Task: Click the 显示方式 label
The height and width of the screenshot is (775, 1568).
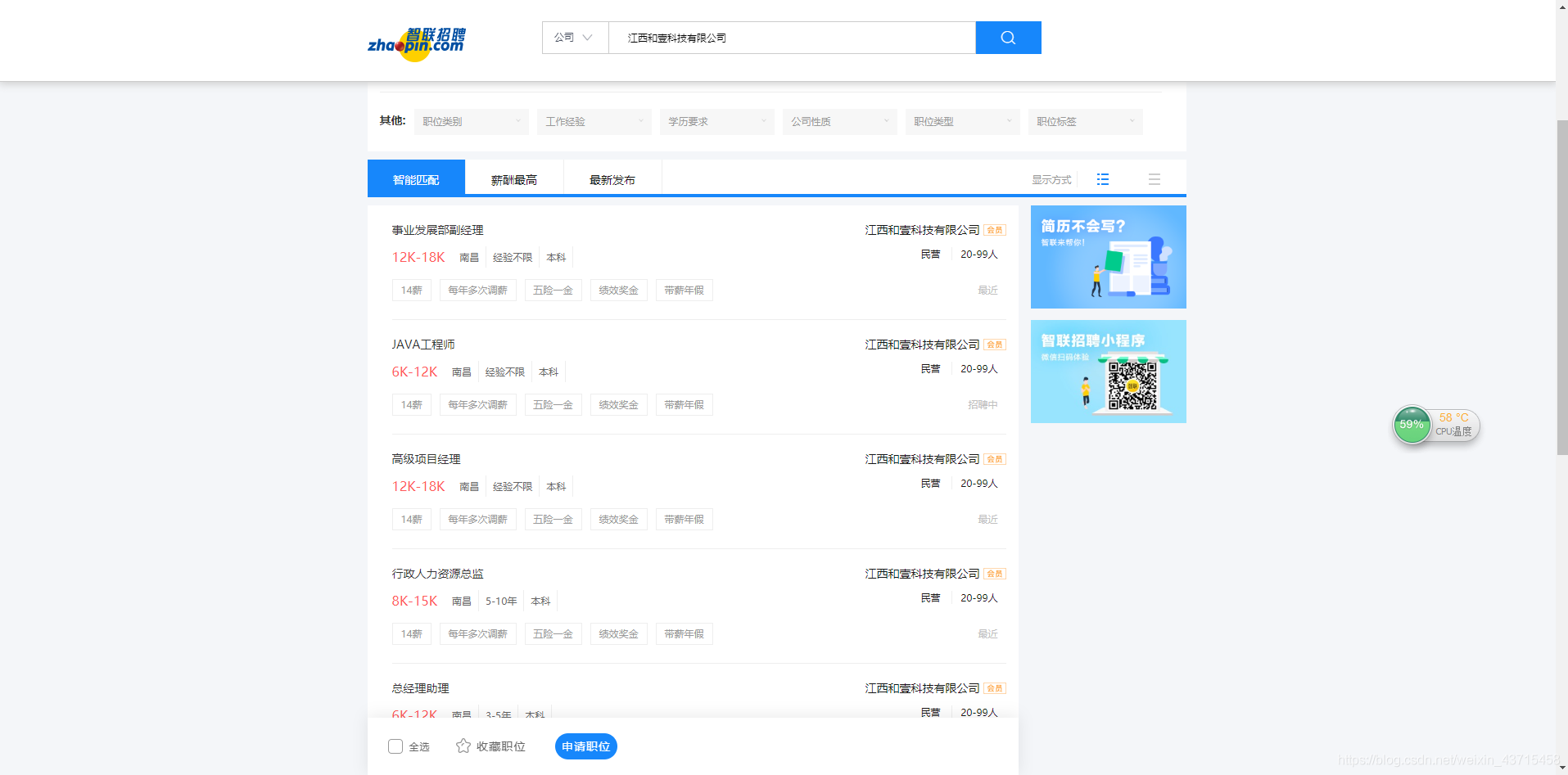Action: click(x=1051, y=179)
